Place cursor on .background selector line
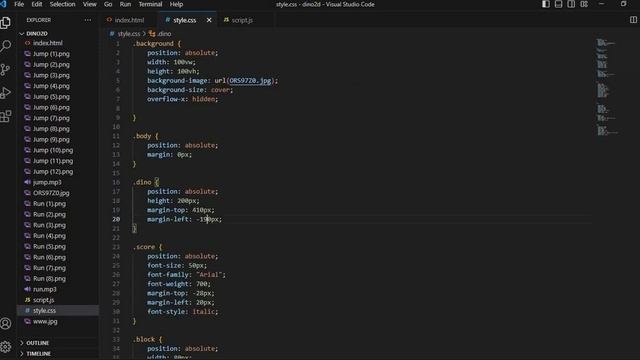This screenshot has height=360, width=640. 157,43
